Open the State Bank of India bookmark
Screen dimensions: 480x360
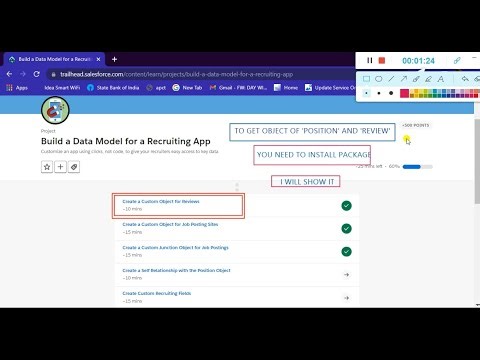pyautogui.click(x=113, y=88)
